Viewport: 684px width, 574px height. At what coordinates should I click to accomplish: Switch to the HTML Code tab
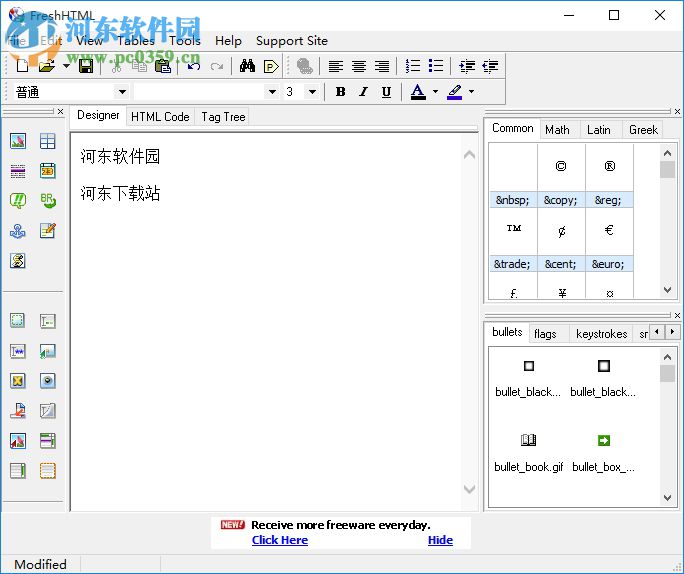tap(160, 117)
